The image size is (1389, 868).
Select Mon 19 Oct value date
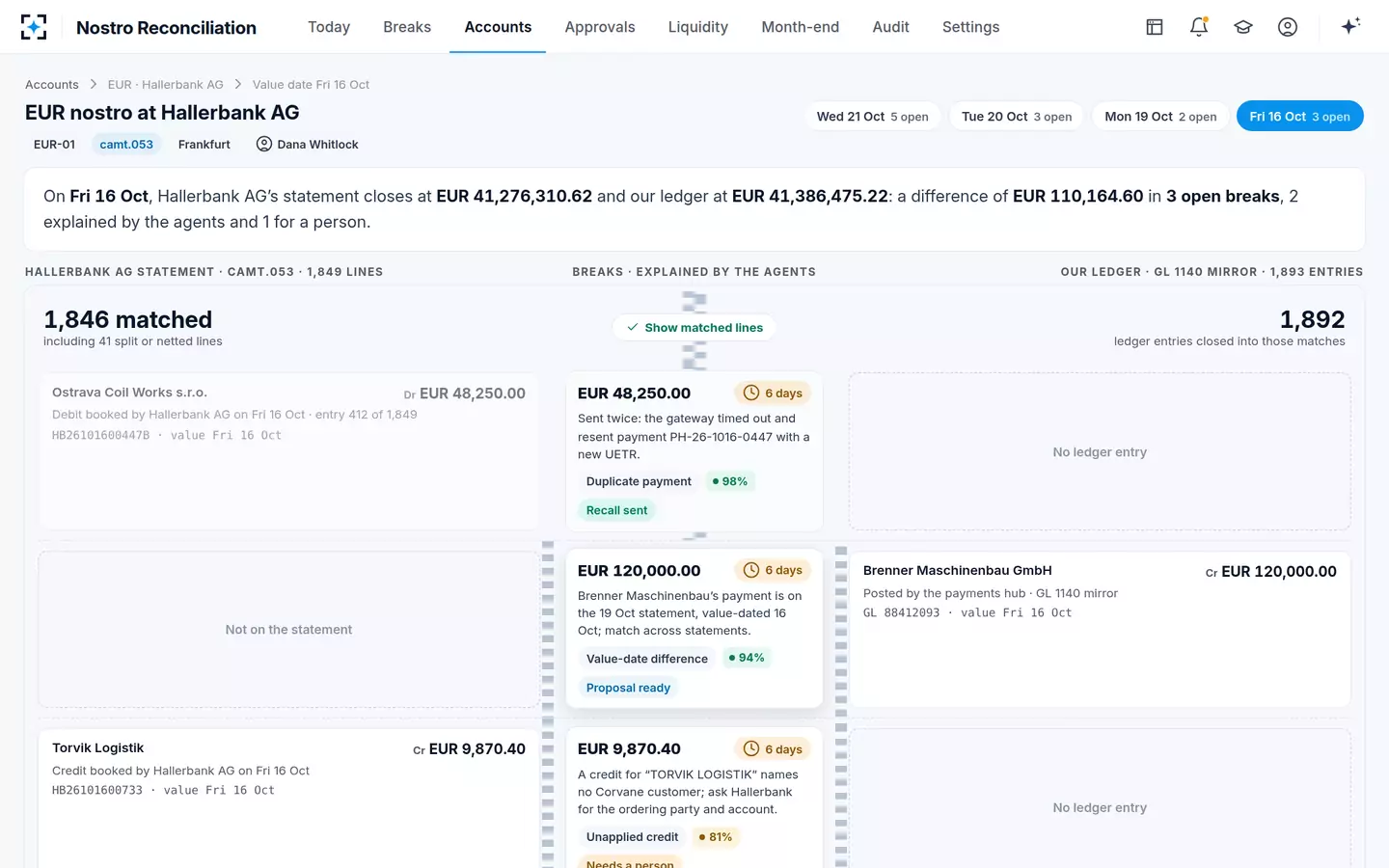pos(1160,116)
